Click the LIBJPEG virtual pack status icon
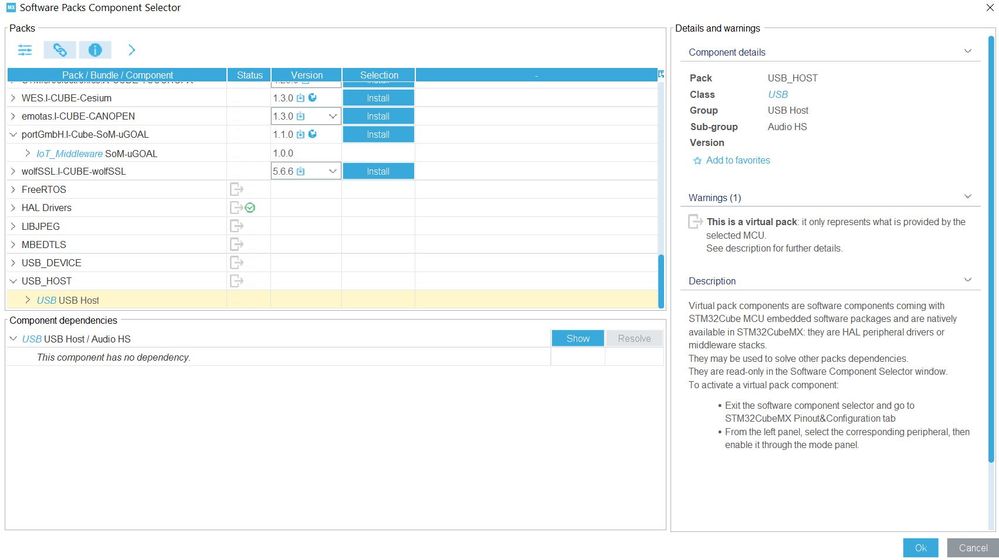The image size is (999, 560). click(x=236, y=226)
